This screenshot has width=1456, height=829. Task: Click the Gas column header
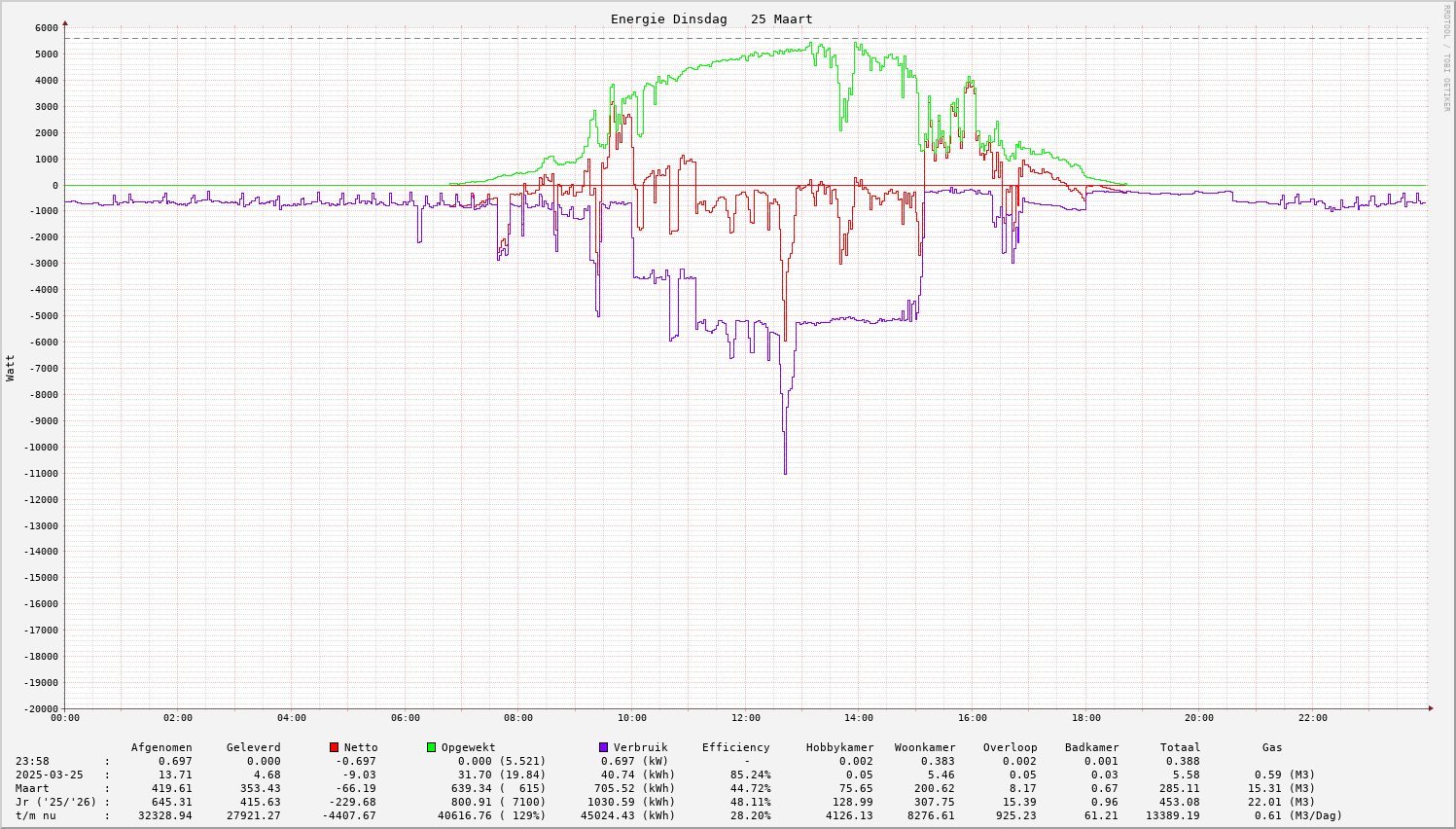click(x=1272, y=747)
